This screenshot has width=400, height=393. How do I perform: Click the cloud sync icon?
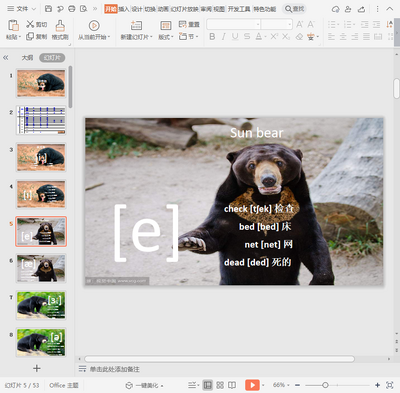click(x=336, y=9)
